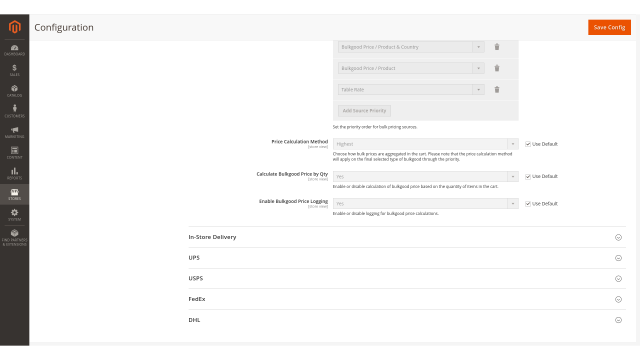
Task: Click the Magento logo in the sidebar
Action: pyautogui.click(x=15, y=27)
